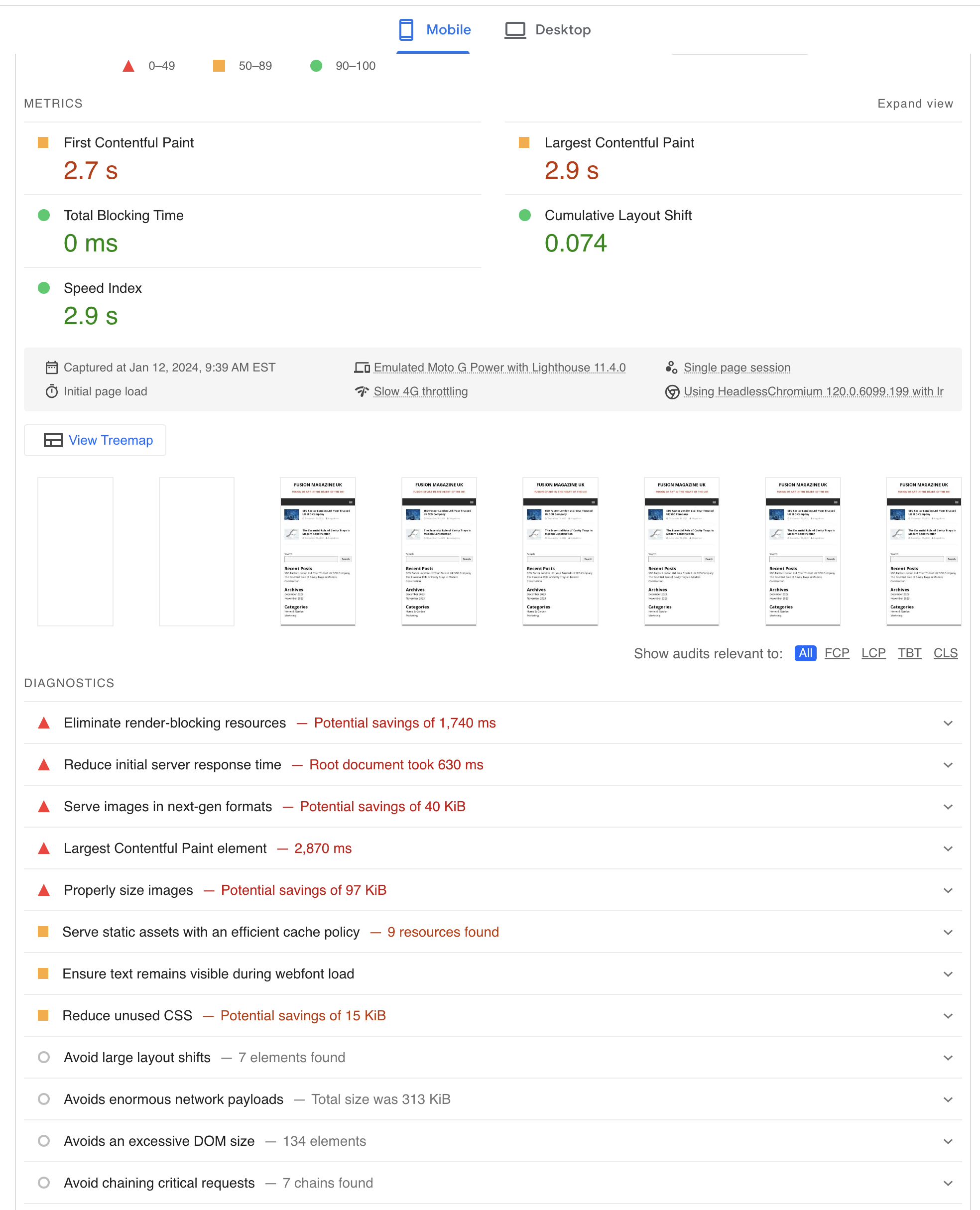Switch to the Mobile tab
The width and height of the screenshot is (980, 1210).
433,30
